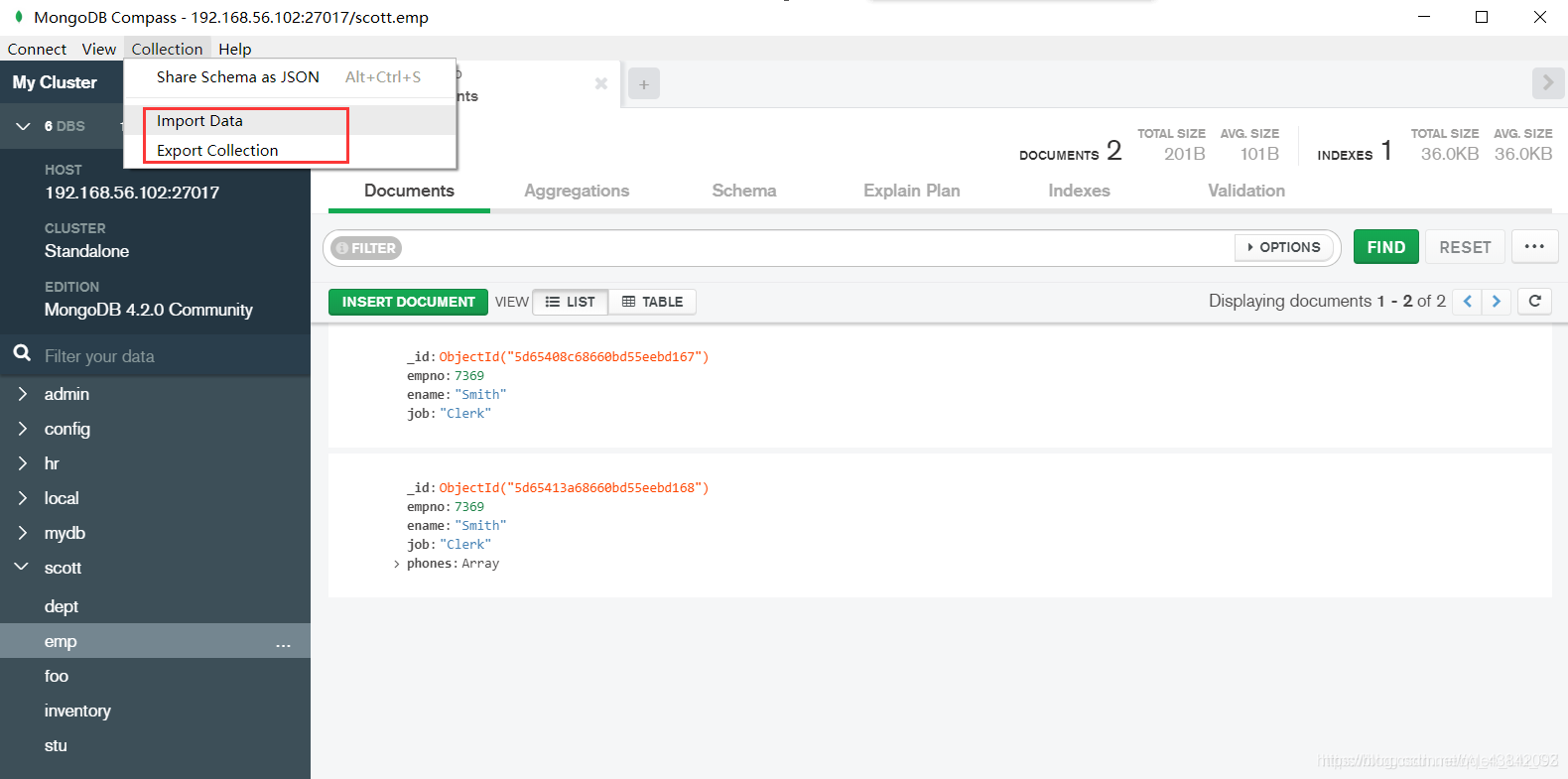The height and width of the screenshot is (779, 1568).
Task: Click ObjectId ending in eebd168
Action: click(x=574, y=487)
